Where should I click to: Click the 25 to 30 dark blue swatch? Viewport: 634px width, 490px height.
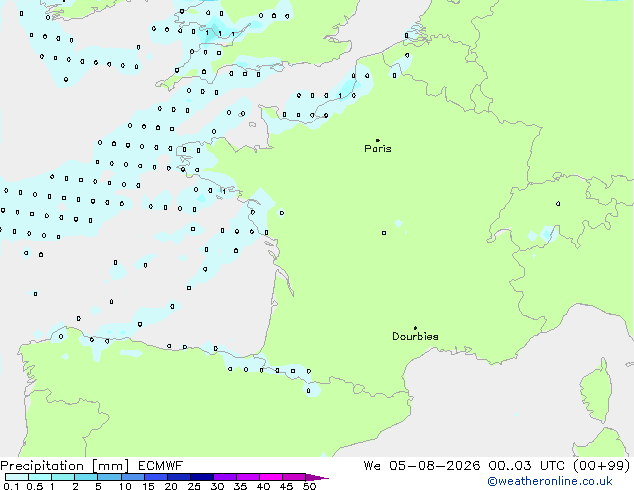pos(201,477)
